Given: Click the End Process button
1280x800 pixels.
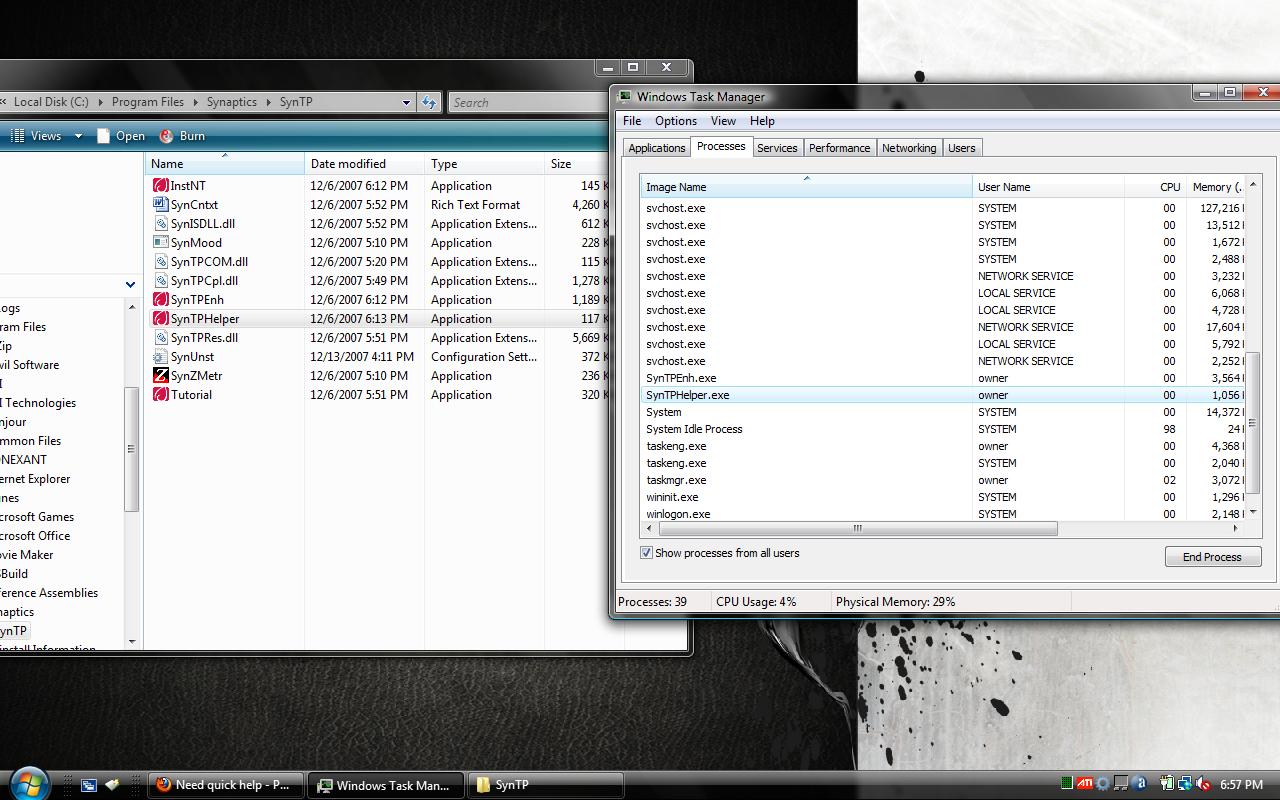Looking at the screenshot, I should [x=1212, y=557].
